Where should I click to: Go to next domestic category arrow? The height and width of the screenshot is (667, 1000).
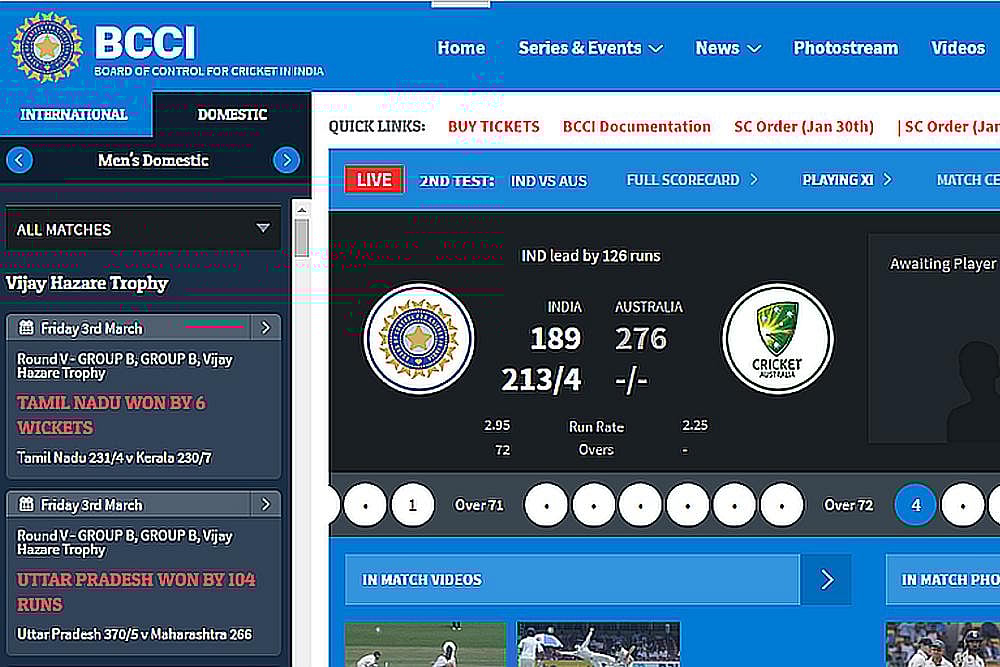click(286, 160)
